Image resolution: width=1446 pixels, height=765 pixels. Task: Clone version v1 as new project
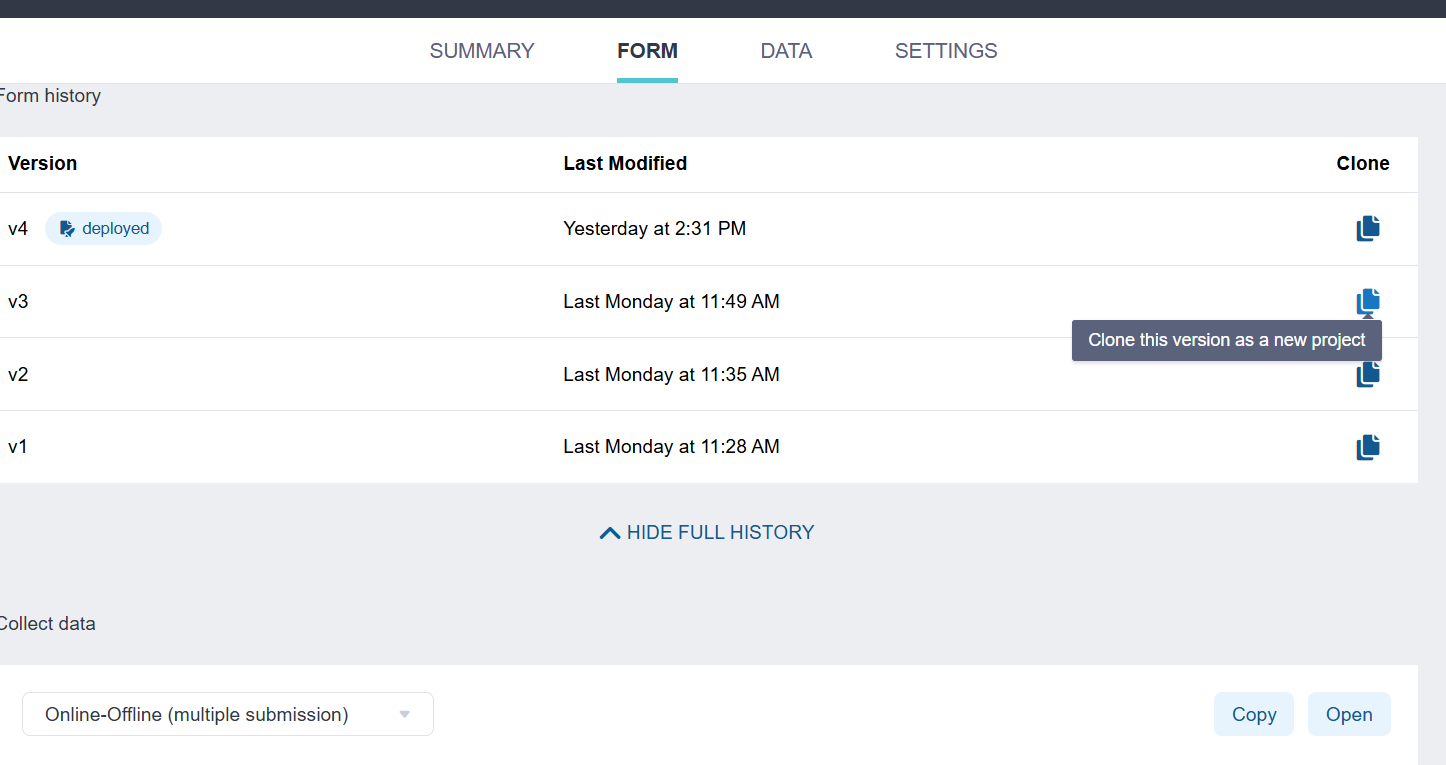(1367, 447)
